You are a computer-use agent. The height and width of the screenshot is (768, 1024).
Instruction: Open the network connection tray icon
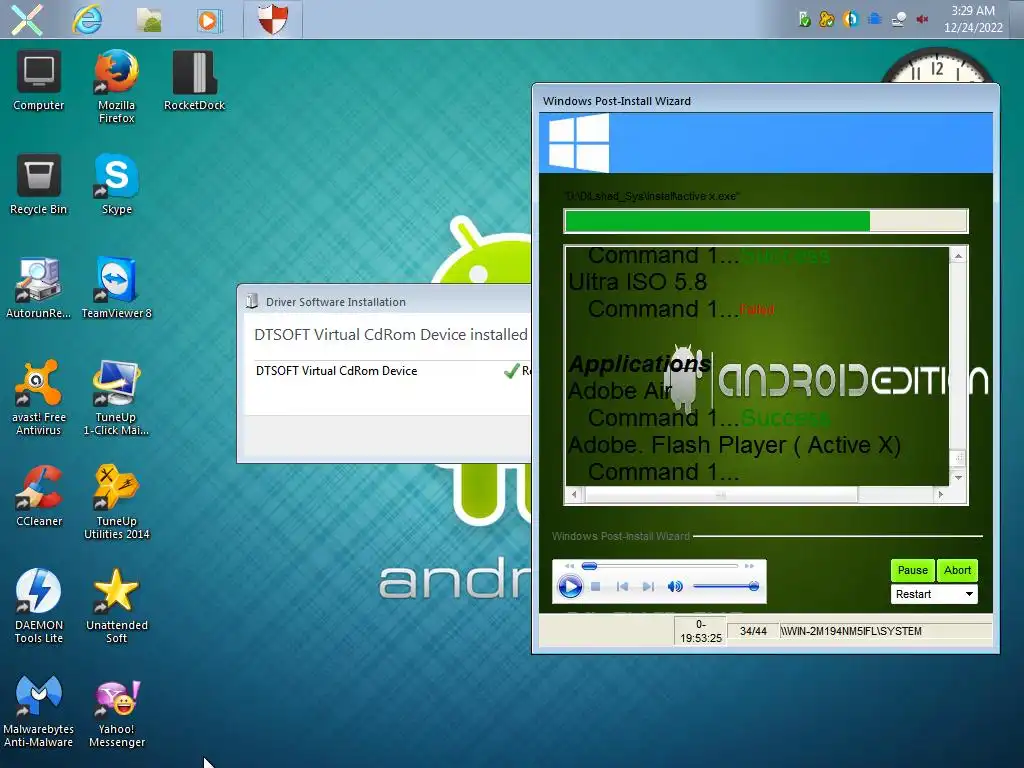tap(899, 19)
